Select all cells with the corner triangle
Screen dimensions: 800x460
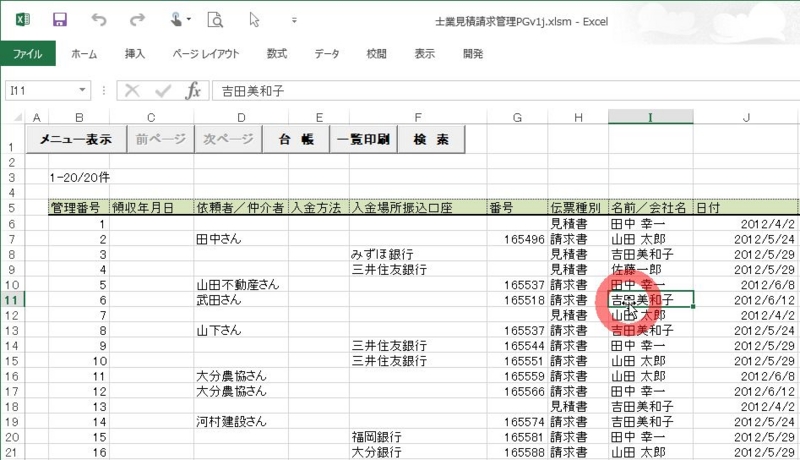click(18, 117)
